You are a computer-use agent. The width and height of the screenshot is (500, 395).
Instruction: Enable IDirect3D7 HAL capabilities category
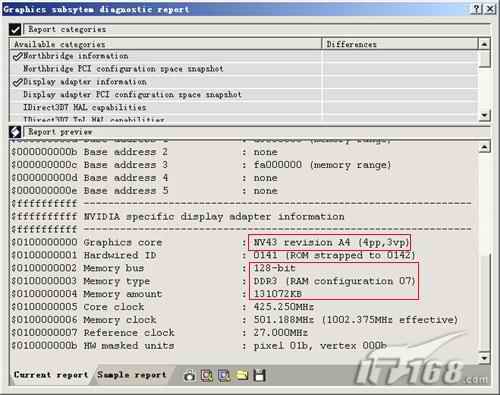tap(85, 108)
